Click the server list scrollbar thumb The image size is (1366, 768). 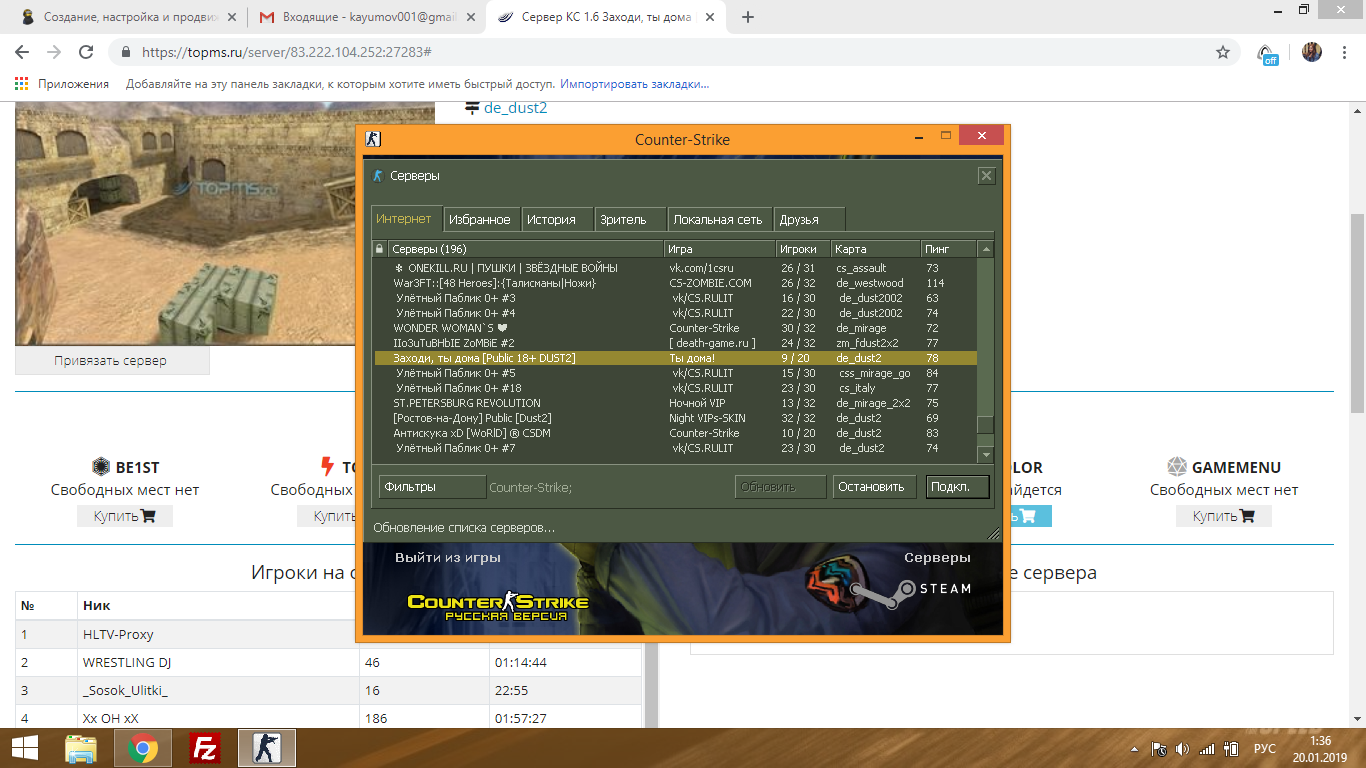tap(986, 425)
